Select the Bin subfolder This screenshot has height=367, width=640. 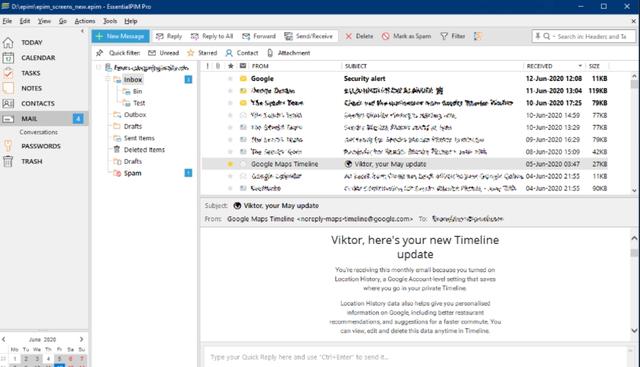click(138, 91)
